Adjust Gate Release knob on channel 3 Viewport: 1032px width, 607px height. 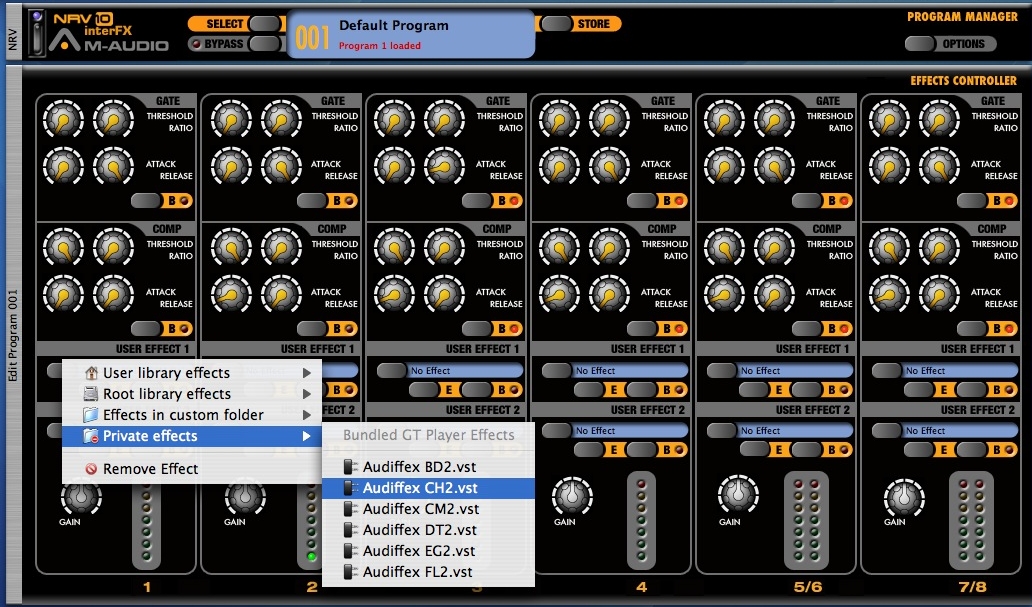tap(444, 166)
